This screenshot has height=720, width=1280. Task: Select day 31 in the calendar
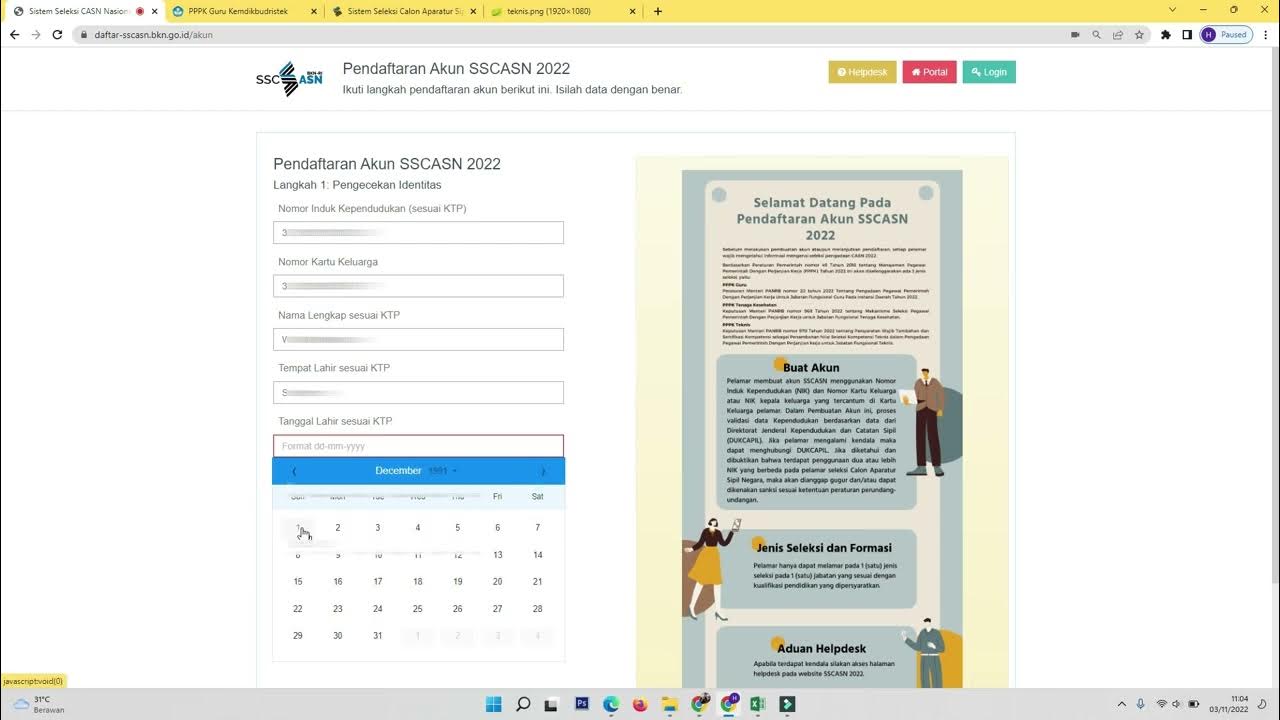click(x=377, y=636)
